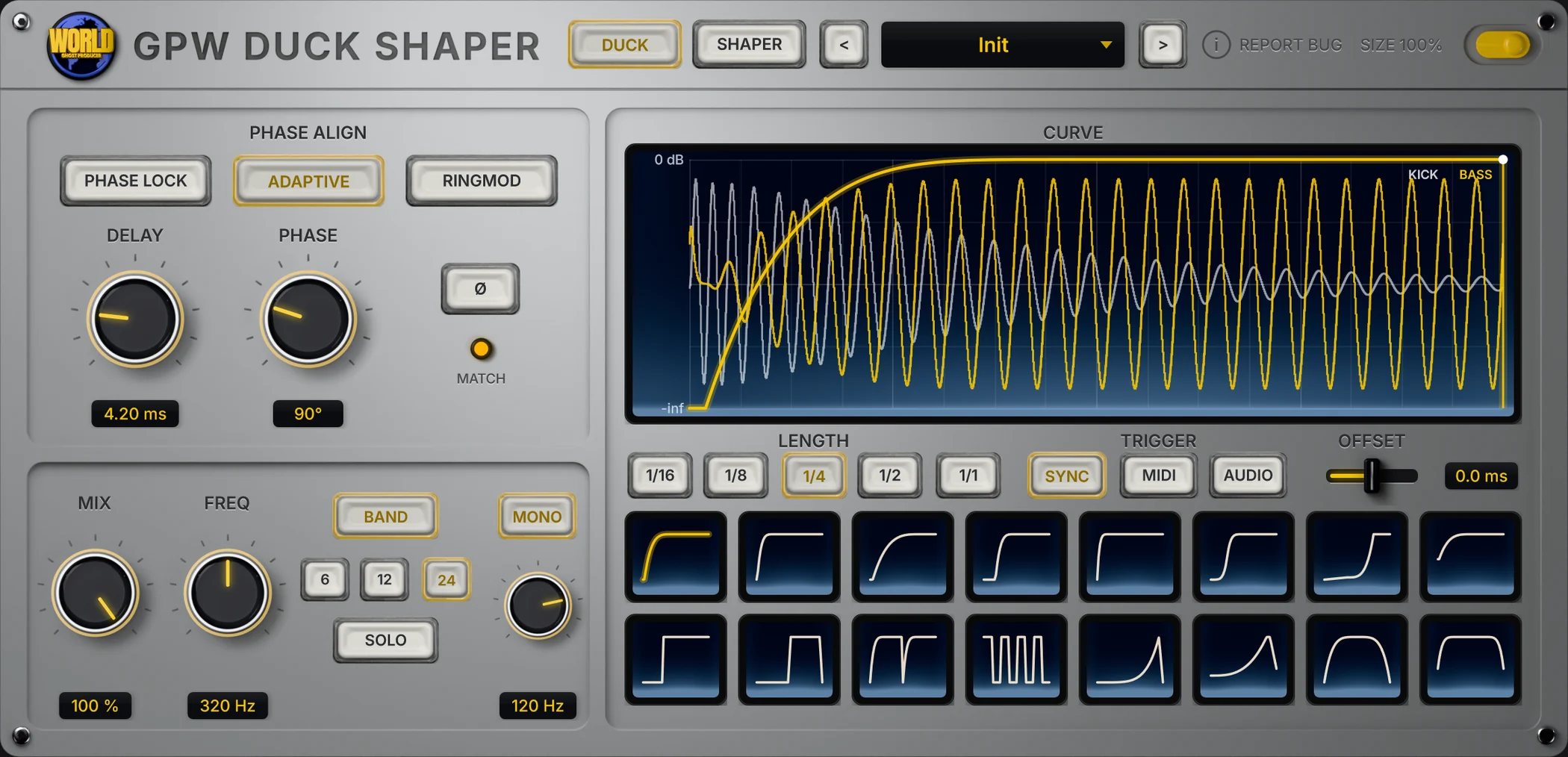Choose the single trapezoid pulse curve preset
The width and height of the screenshot is (1568, 757).
point(789,660)
